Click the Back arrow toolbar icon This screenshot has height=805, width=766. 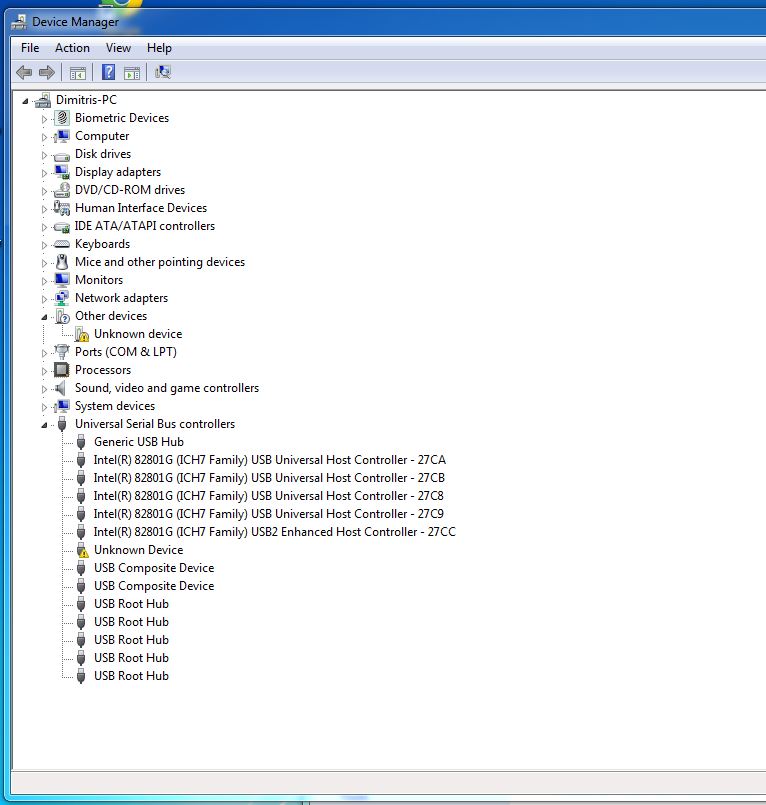(24, 72)
